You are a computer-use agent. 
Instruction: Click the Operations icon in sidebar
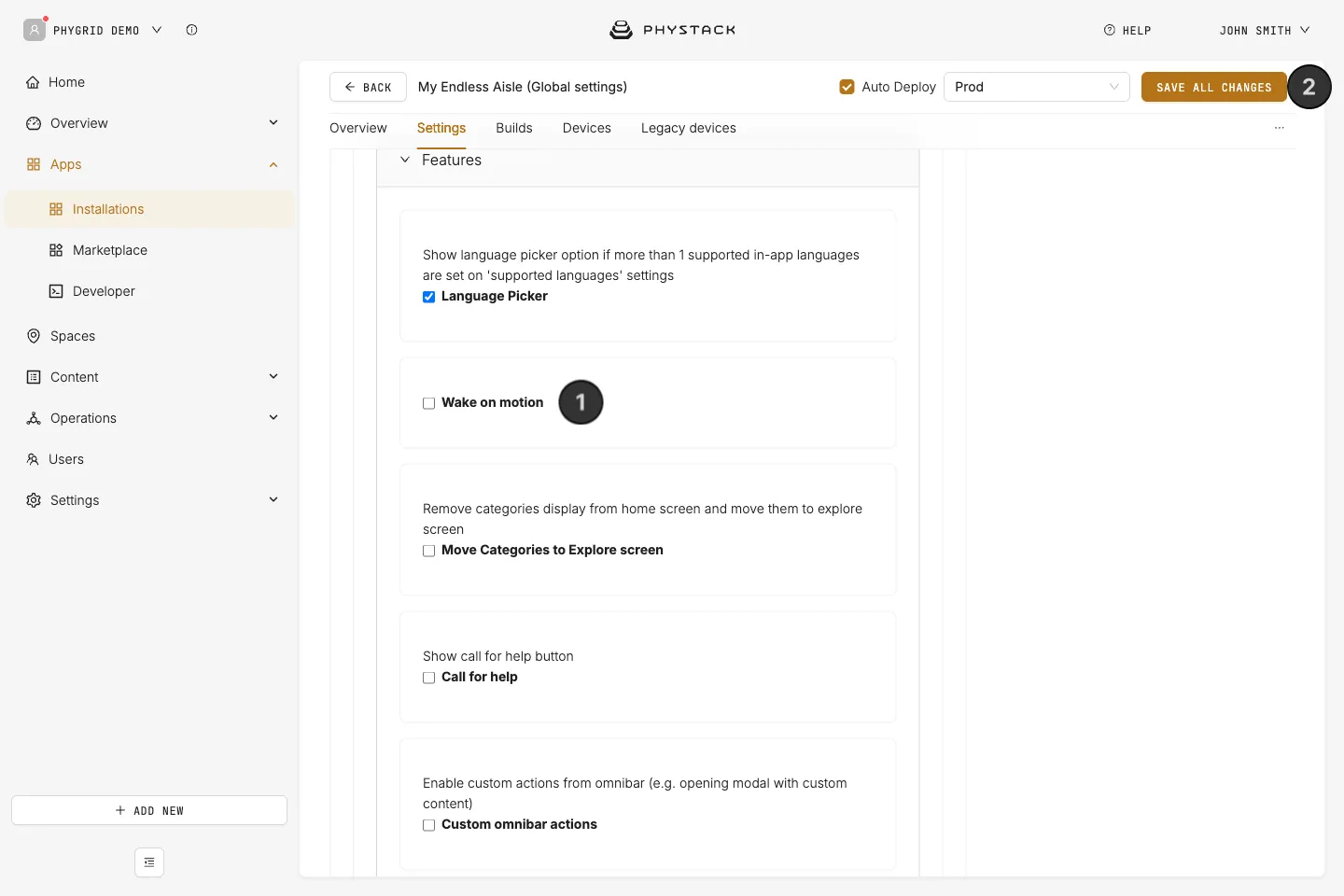pos(34,418)
